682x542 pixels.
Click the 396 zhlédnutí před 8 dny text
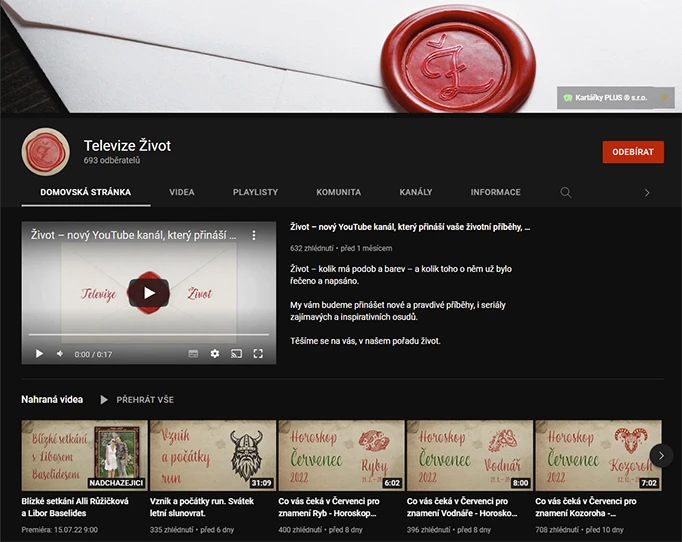[449, 530]
